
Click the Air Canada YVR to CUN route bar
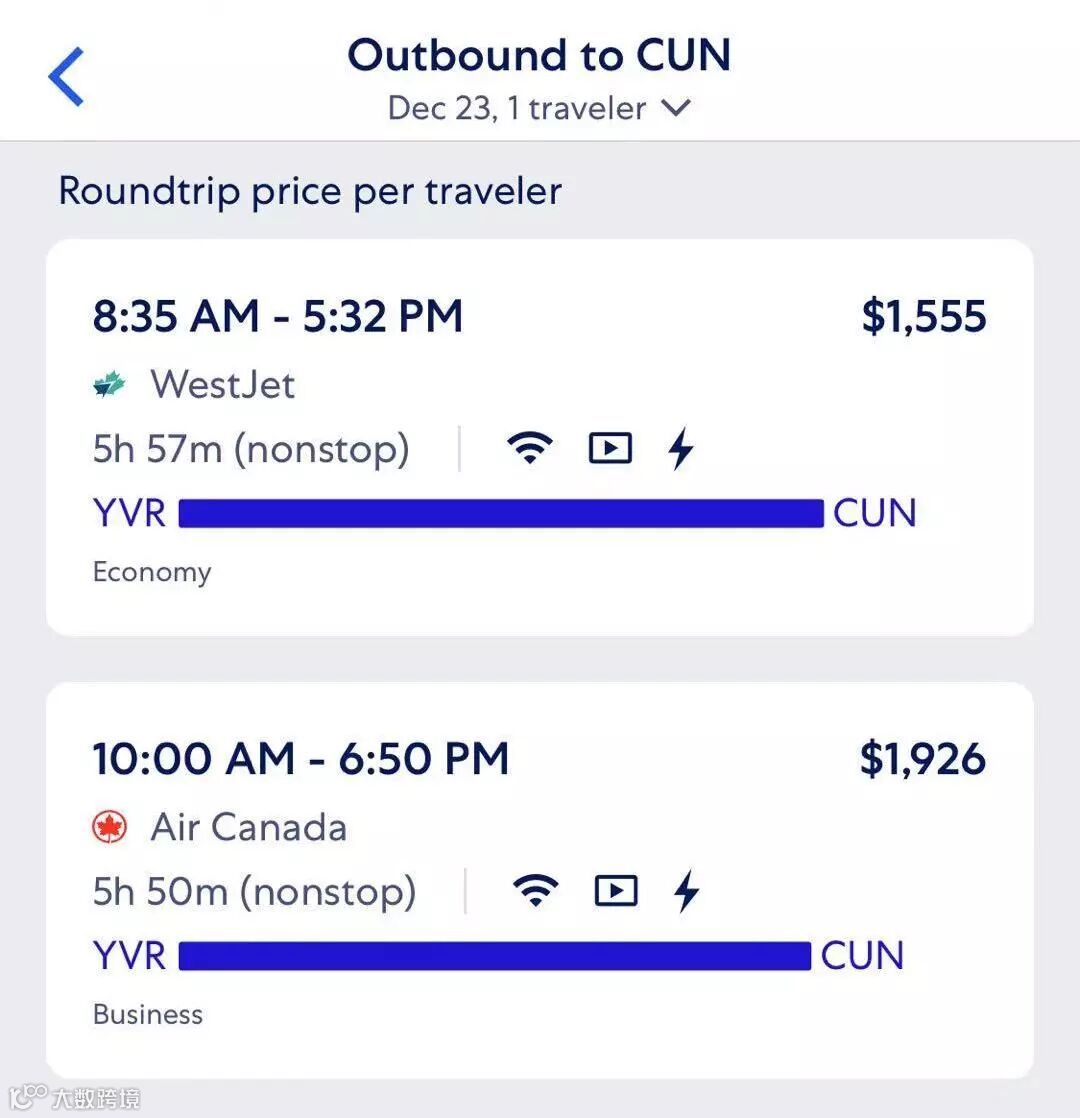point(494,956)
